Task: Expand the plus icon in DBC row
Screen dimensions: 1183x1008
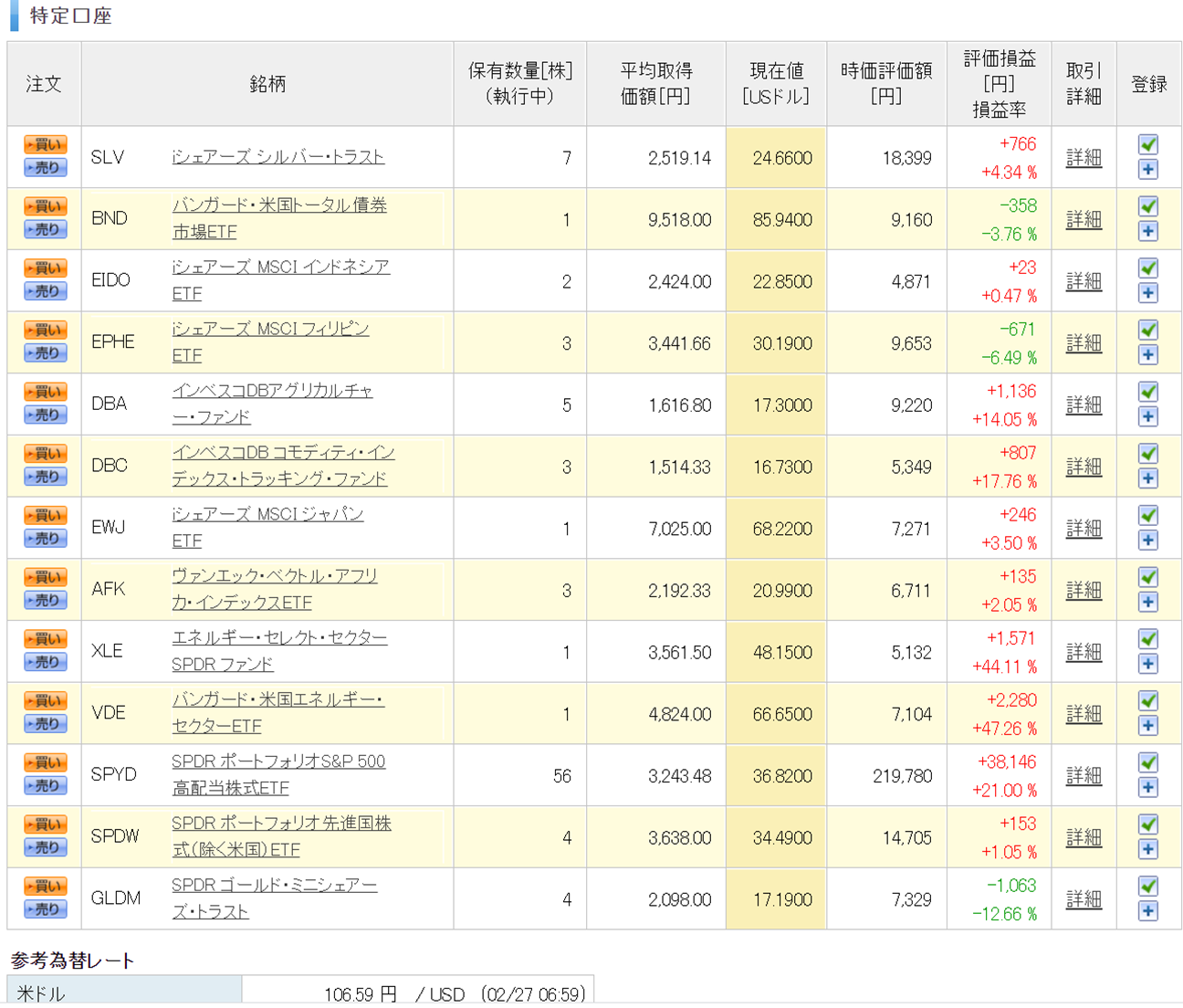Action: 1148,478
